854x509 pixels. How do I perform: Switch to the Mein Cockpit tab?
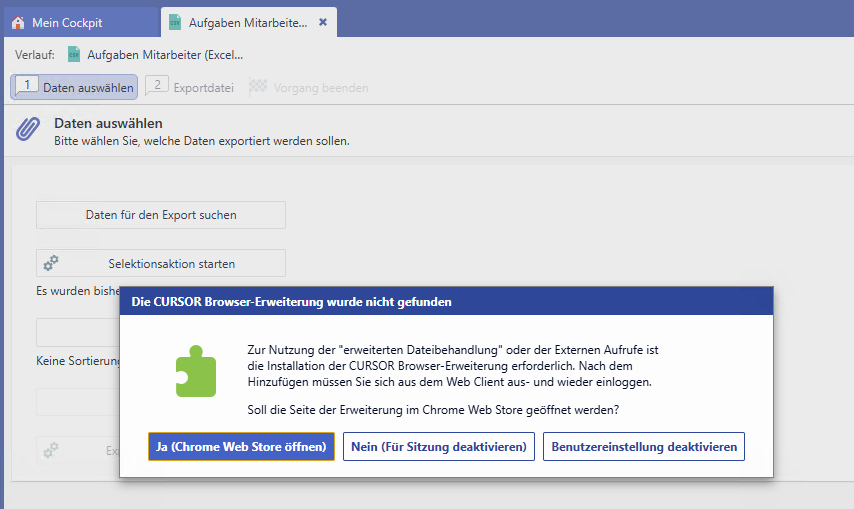click(68, 22)
